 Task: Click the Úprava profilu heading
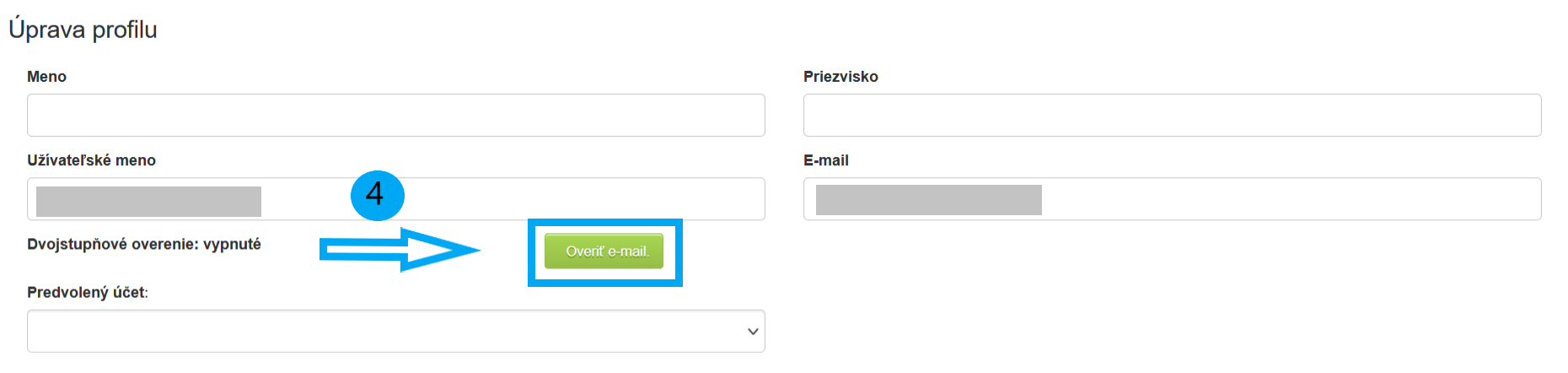pos(83,30)
